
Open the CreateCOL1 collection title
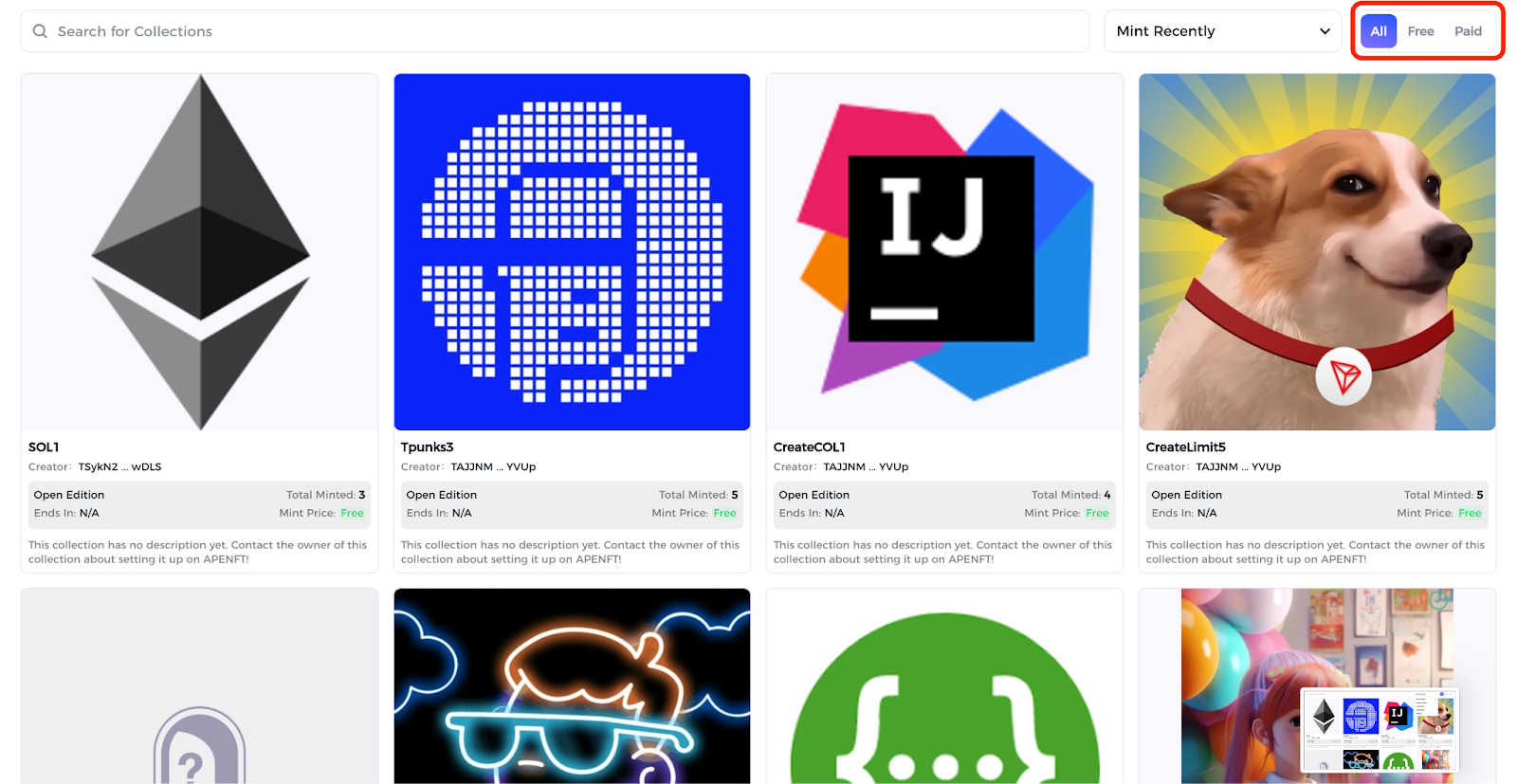coord(809,447)
